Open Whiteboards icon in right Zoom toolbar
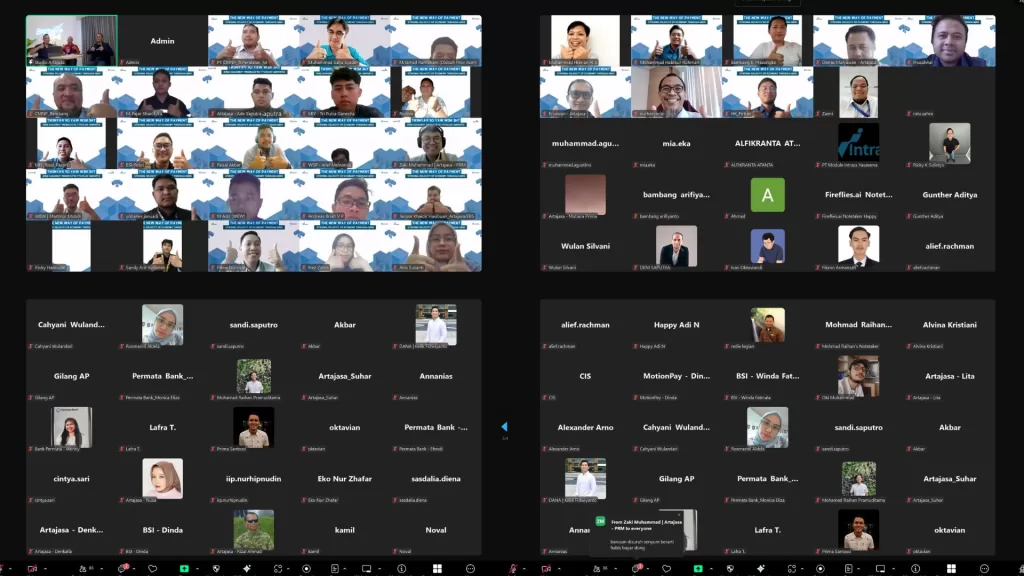The height and width of the screenshot is (576, 1024). click(880, 569)
